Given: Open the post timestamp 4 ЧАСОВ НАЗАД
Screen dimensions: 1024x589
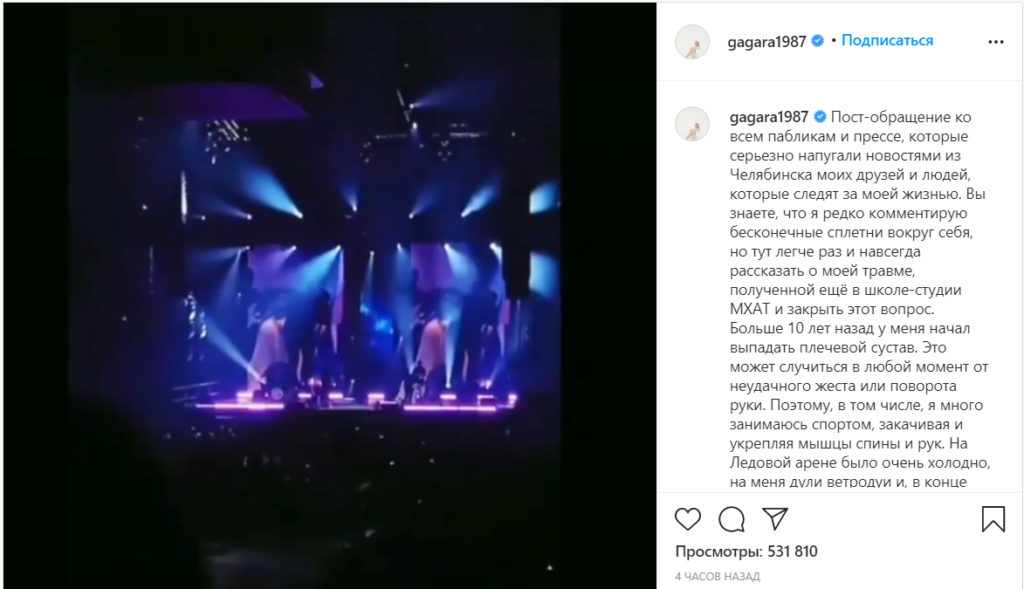Looking at the screenshot, I should point(717,577).
